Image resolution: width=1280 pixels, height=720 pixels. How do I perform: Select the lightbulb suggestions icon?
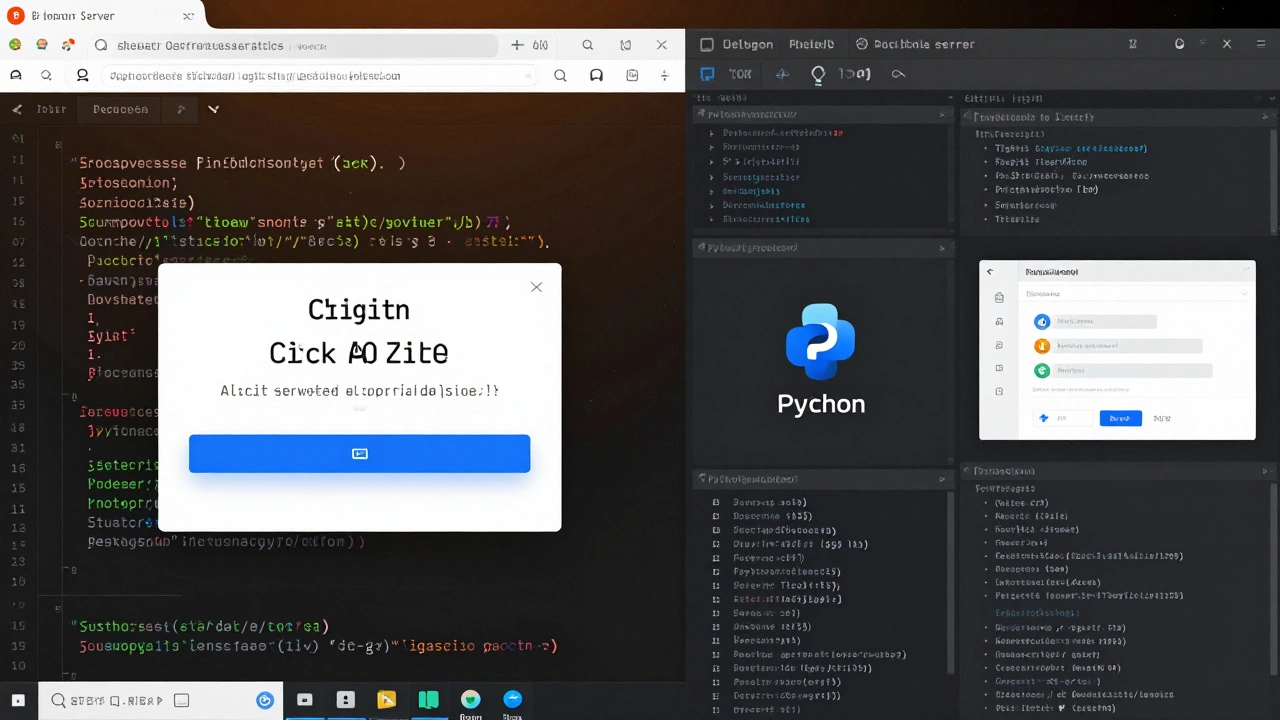[818, 73]
